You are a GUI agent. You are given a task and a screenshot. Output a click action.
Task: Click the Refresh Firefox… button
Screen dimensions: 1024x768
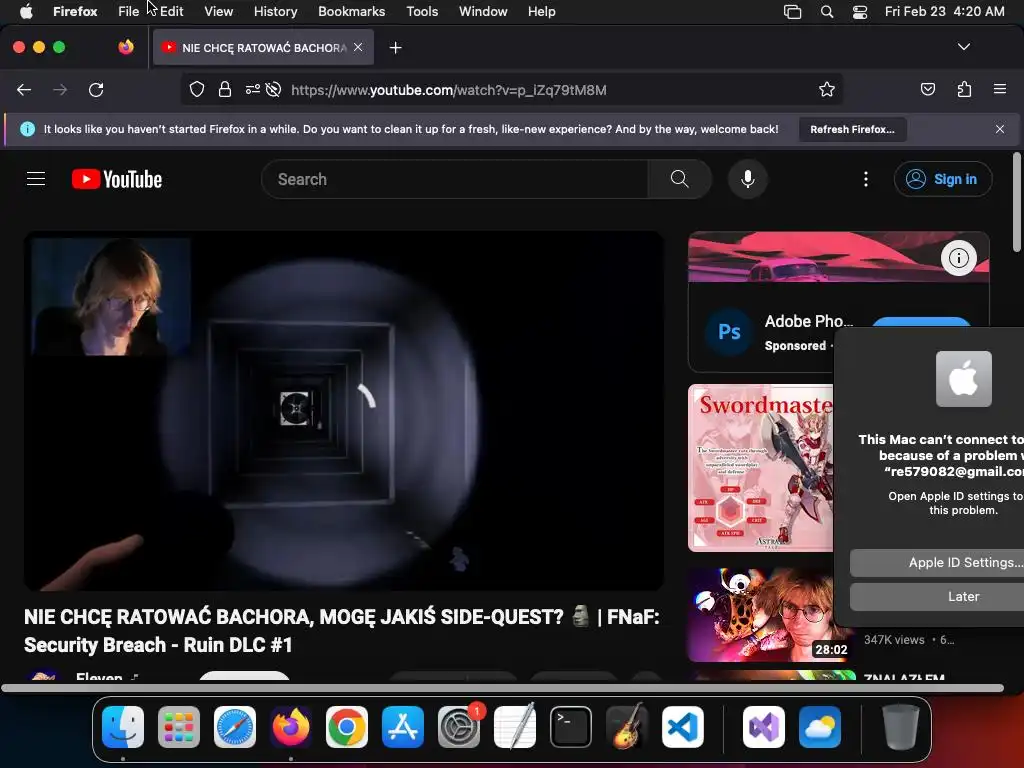point(852,129)
